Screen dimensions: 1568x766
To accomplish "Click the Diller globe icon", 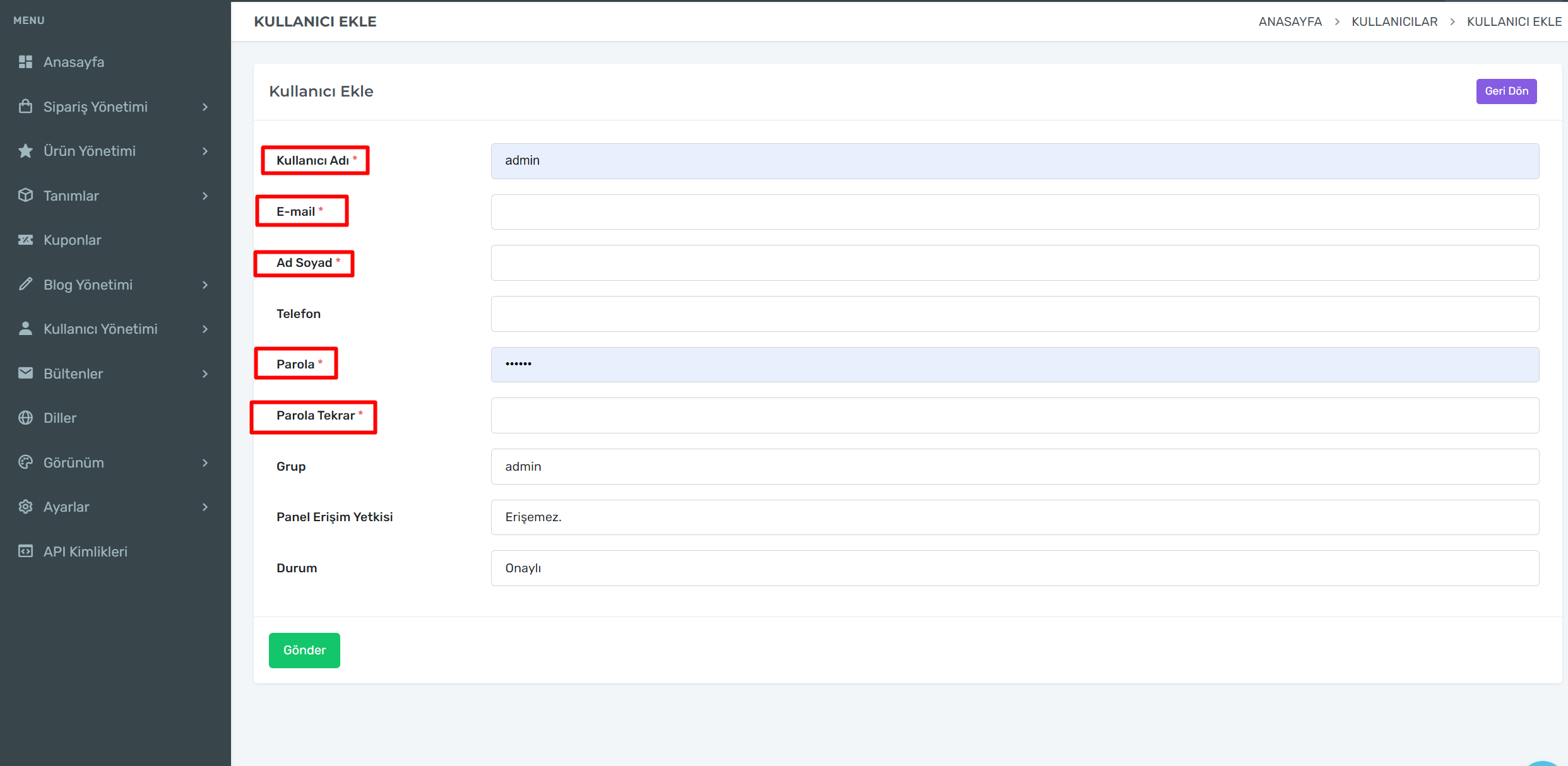I will pyautogui.click(x=25, y=418).
